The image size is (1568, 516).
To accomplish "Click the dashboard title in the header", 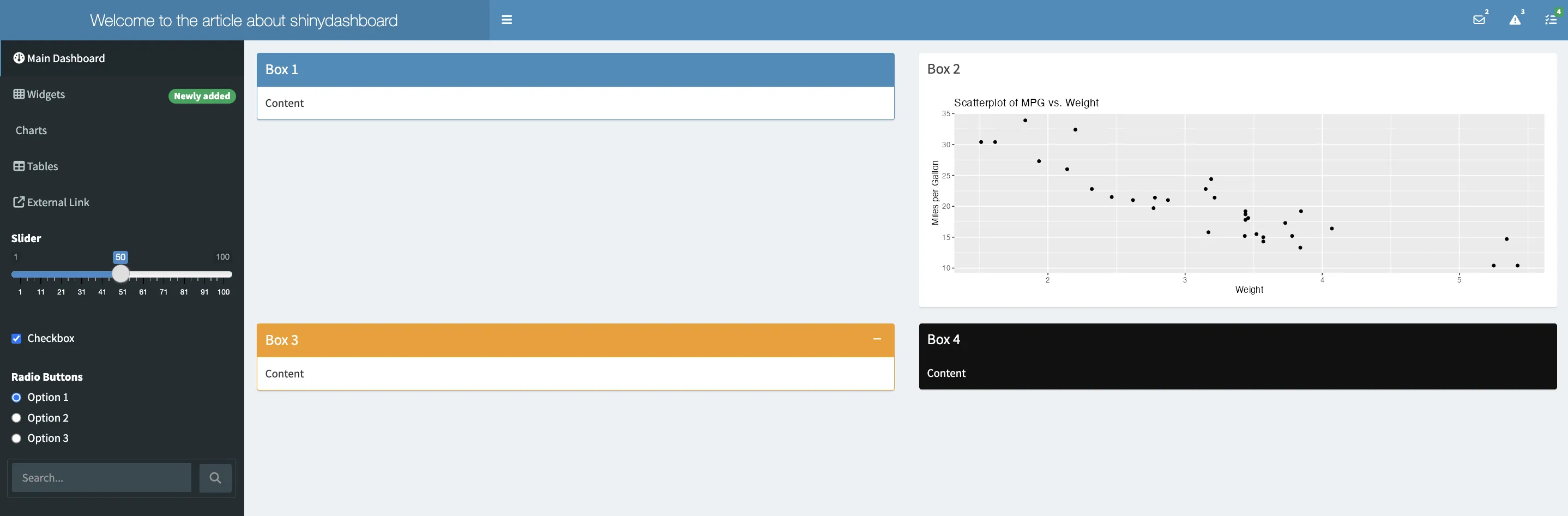I will (244, 21).
